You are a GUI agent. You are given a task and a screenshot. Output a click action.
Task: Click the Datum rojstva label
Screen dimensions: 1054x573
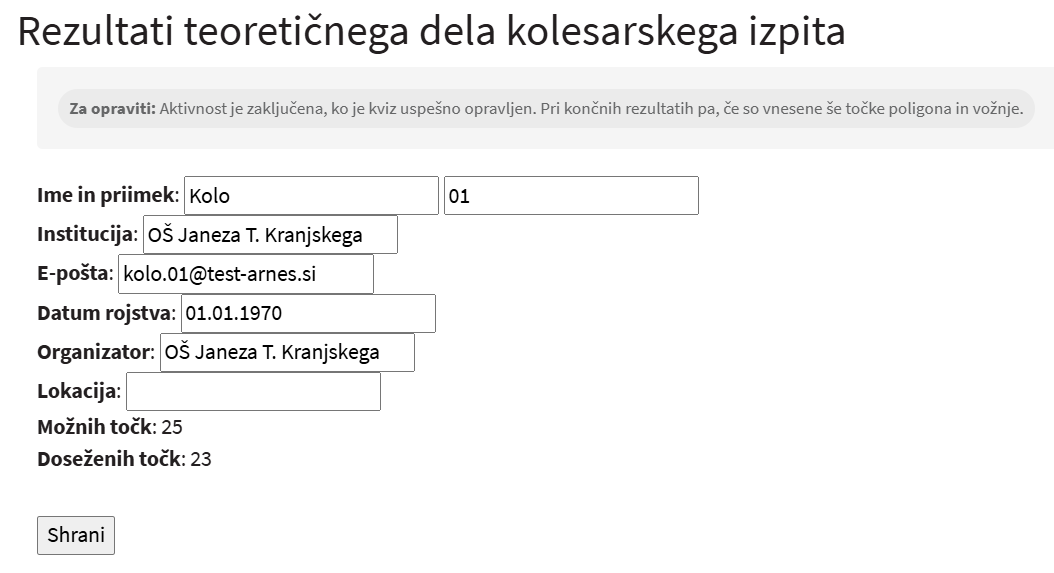(105, 313)
